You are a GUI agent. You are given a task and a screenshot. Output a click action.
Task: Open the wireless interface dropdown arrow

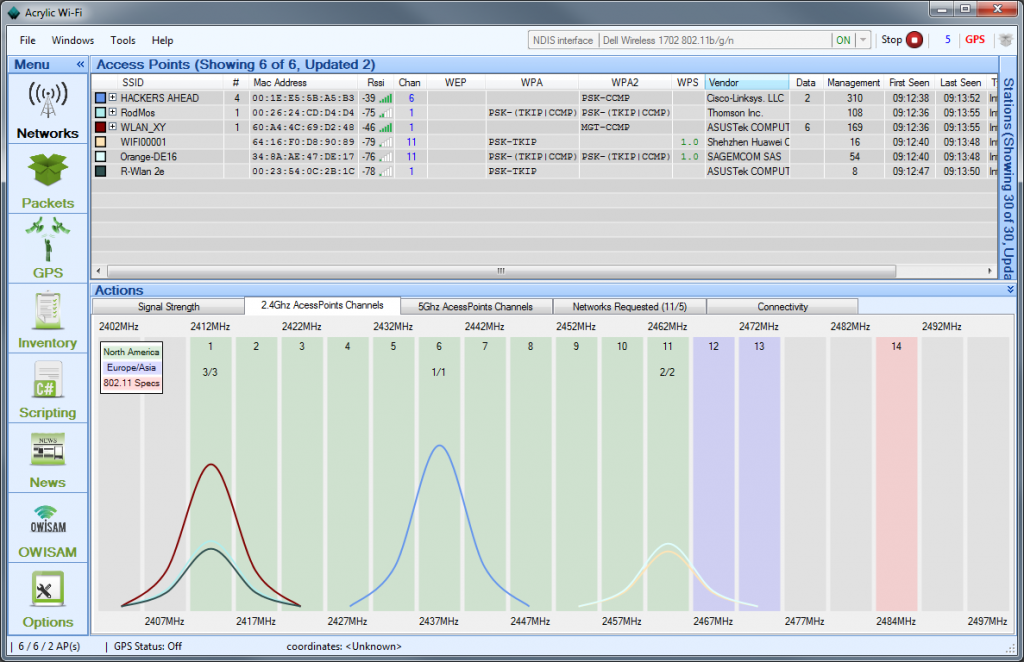coord(863,41)
